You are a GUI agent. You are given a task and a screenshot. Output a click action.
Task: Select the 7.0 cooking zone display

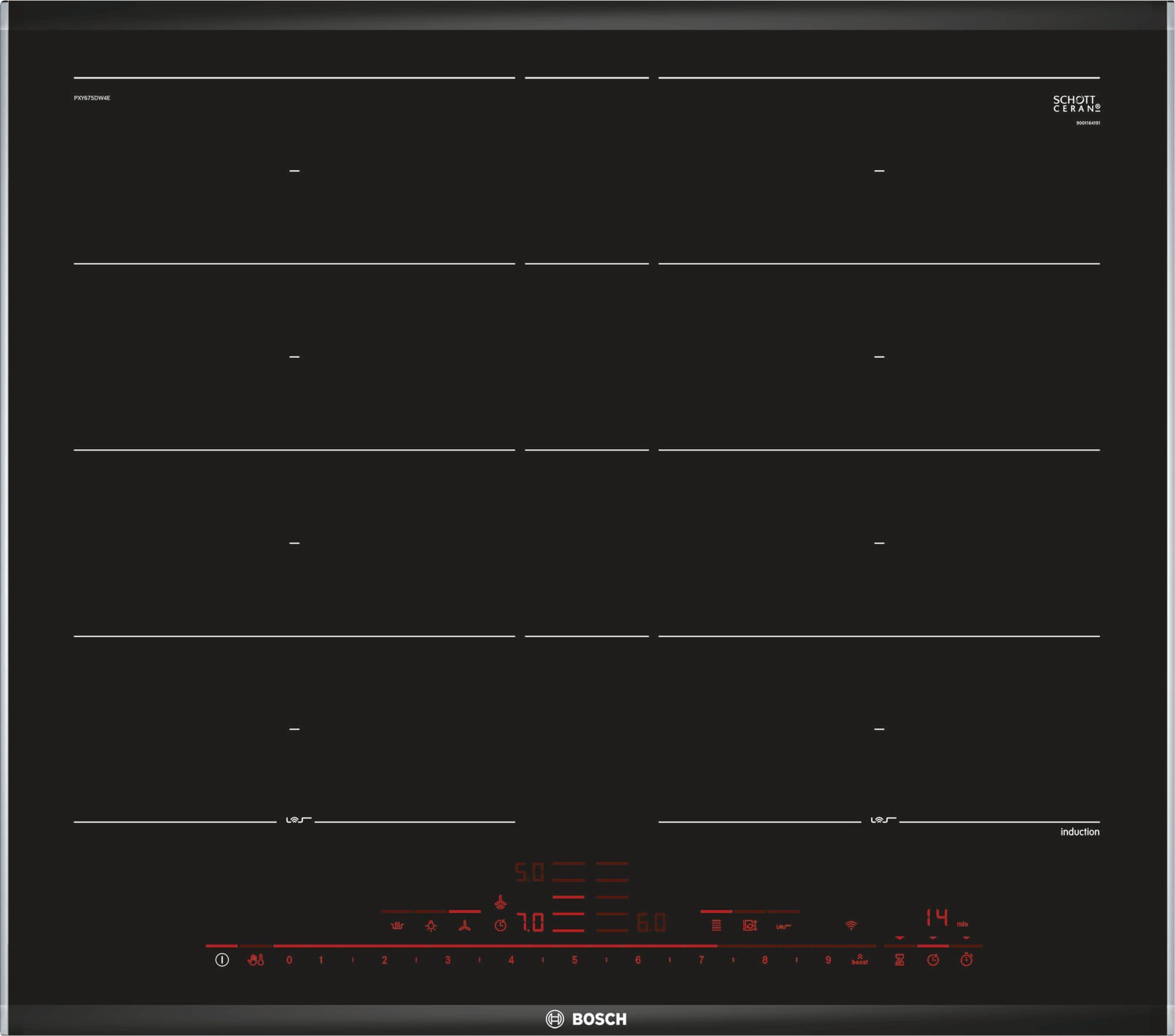(530, 923)
